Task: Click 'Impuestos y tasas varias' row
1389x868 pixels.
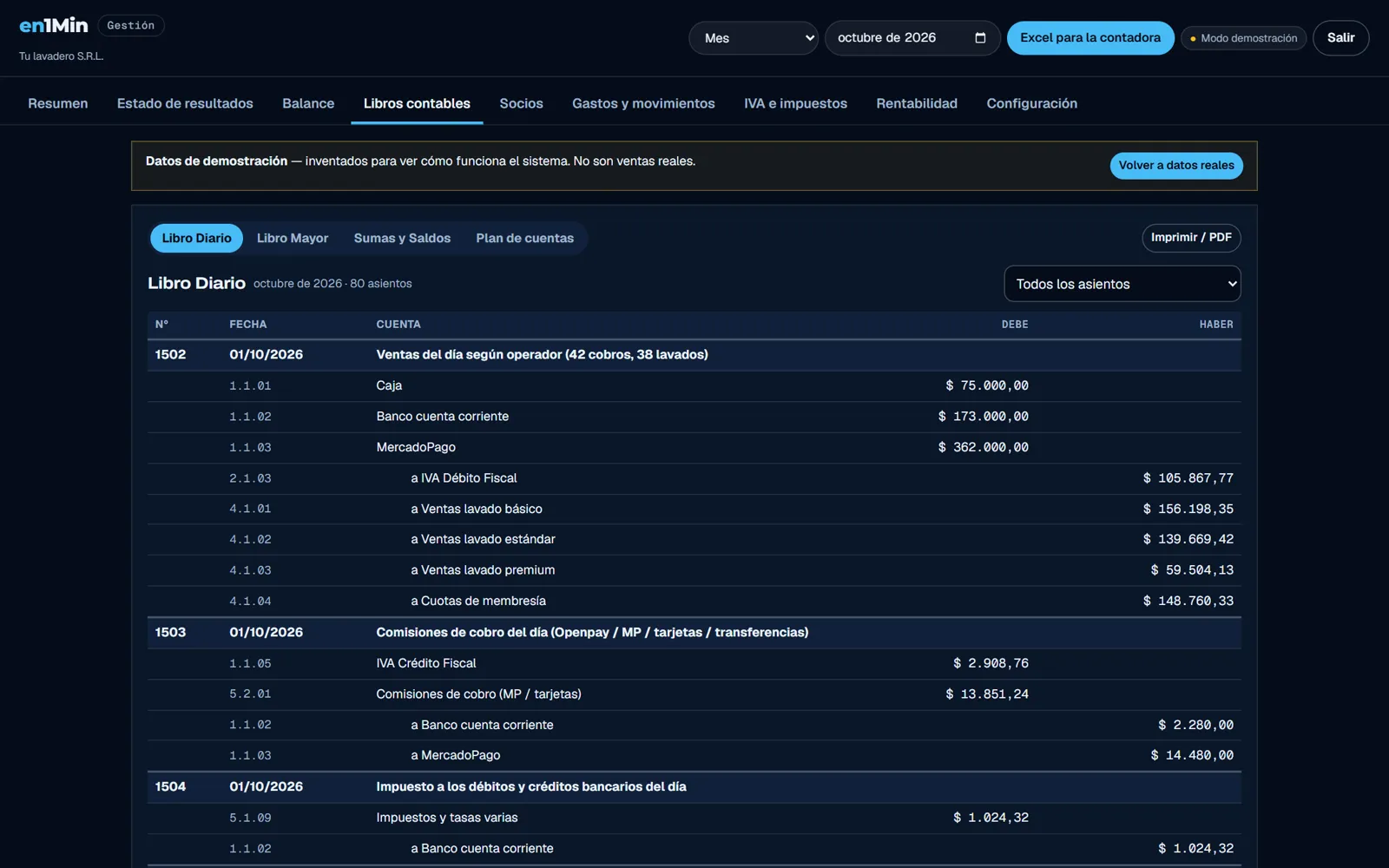Action: point(694,818)
